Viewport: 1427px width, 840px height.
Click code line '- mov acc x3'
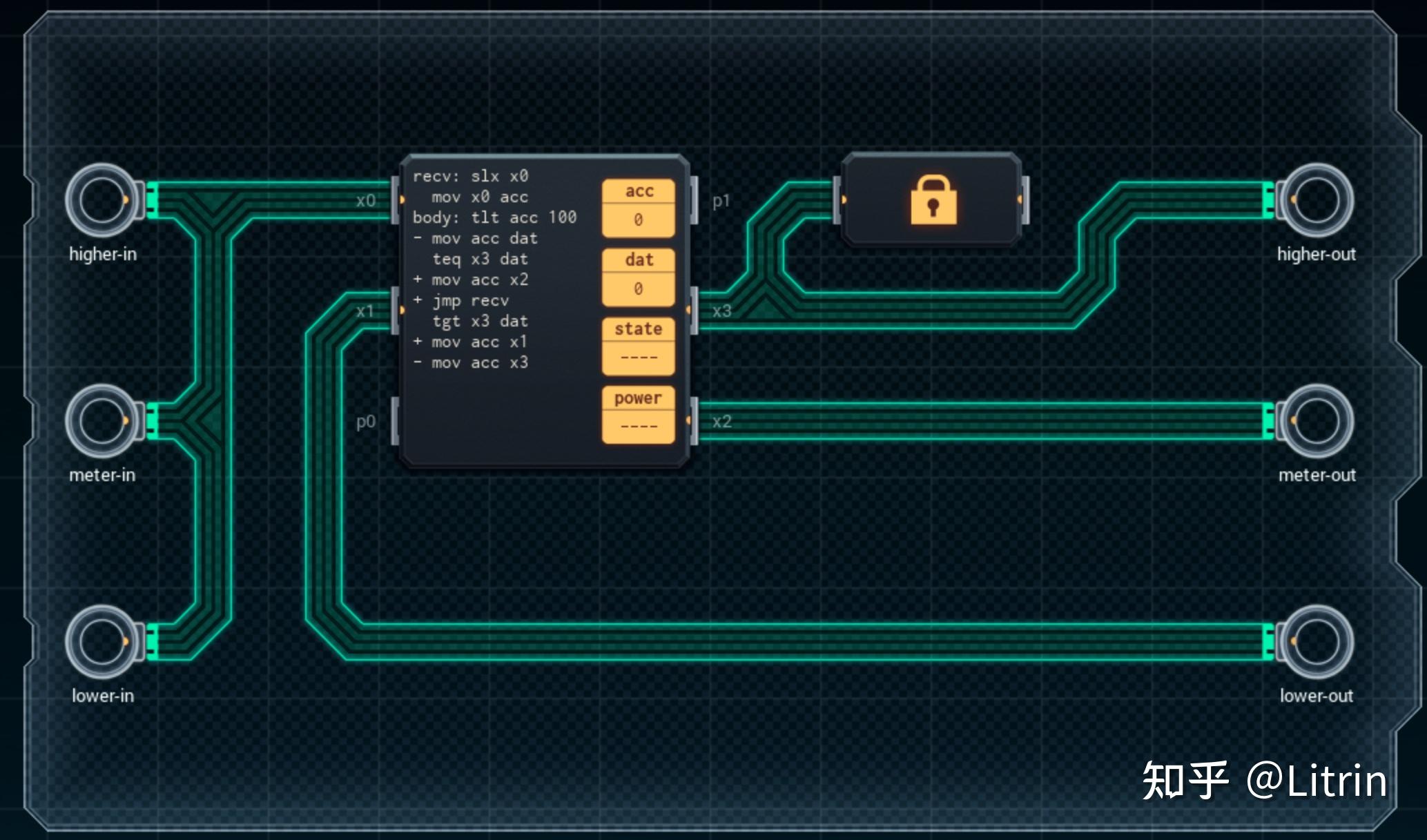pos(470,363)
